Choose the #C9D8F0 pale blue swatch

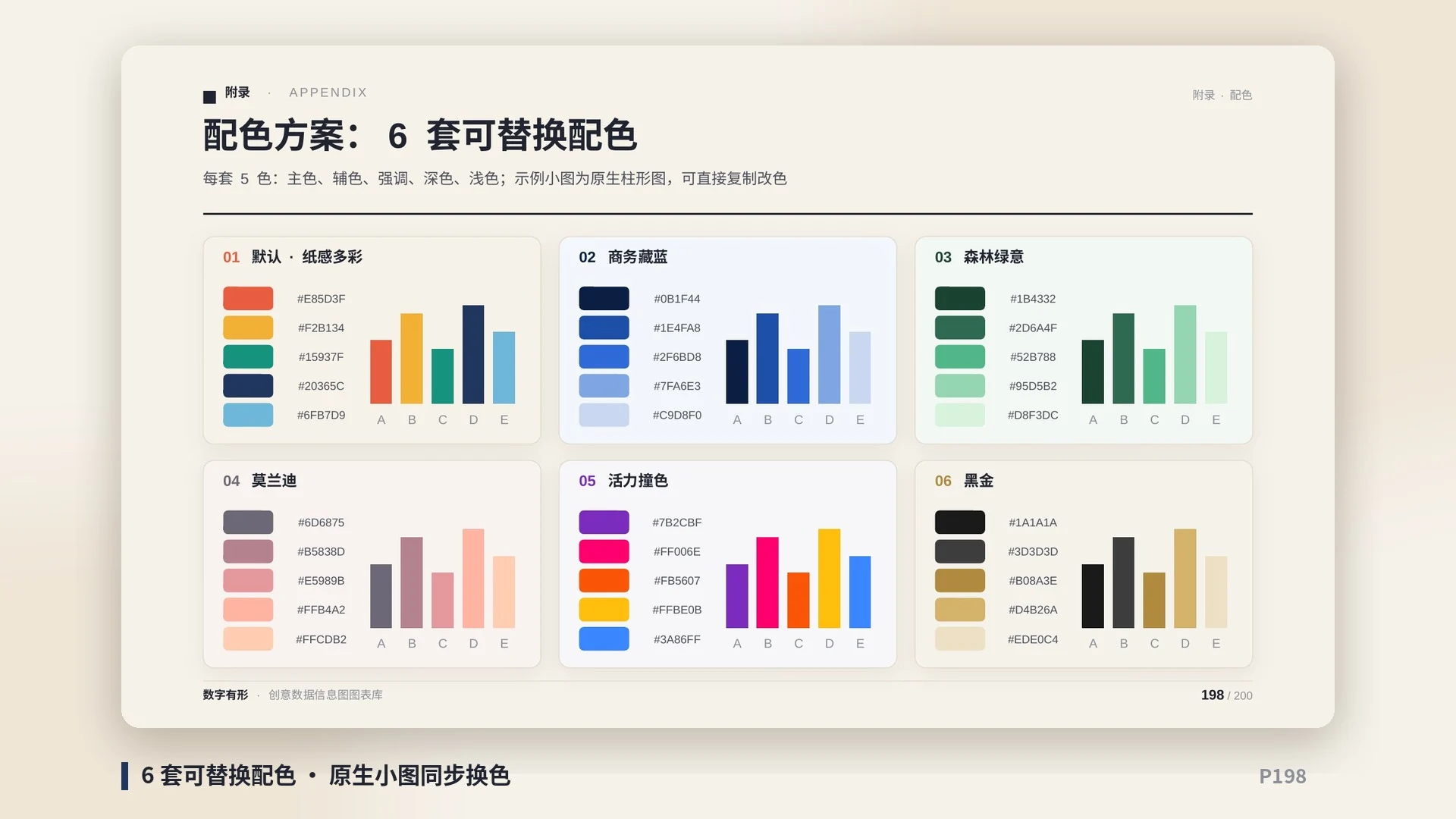604,415
